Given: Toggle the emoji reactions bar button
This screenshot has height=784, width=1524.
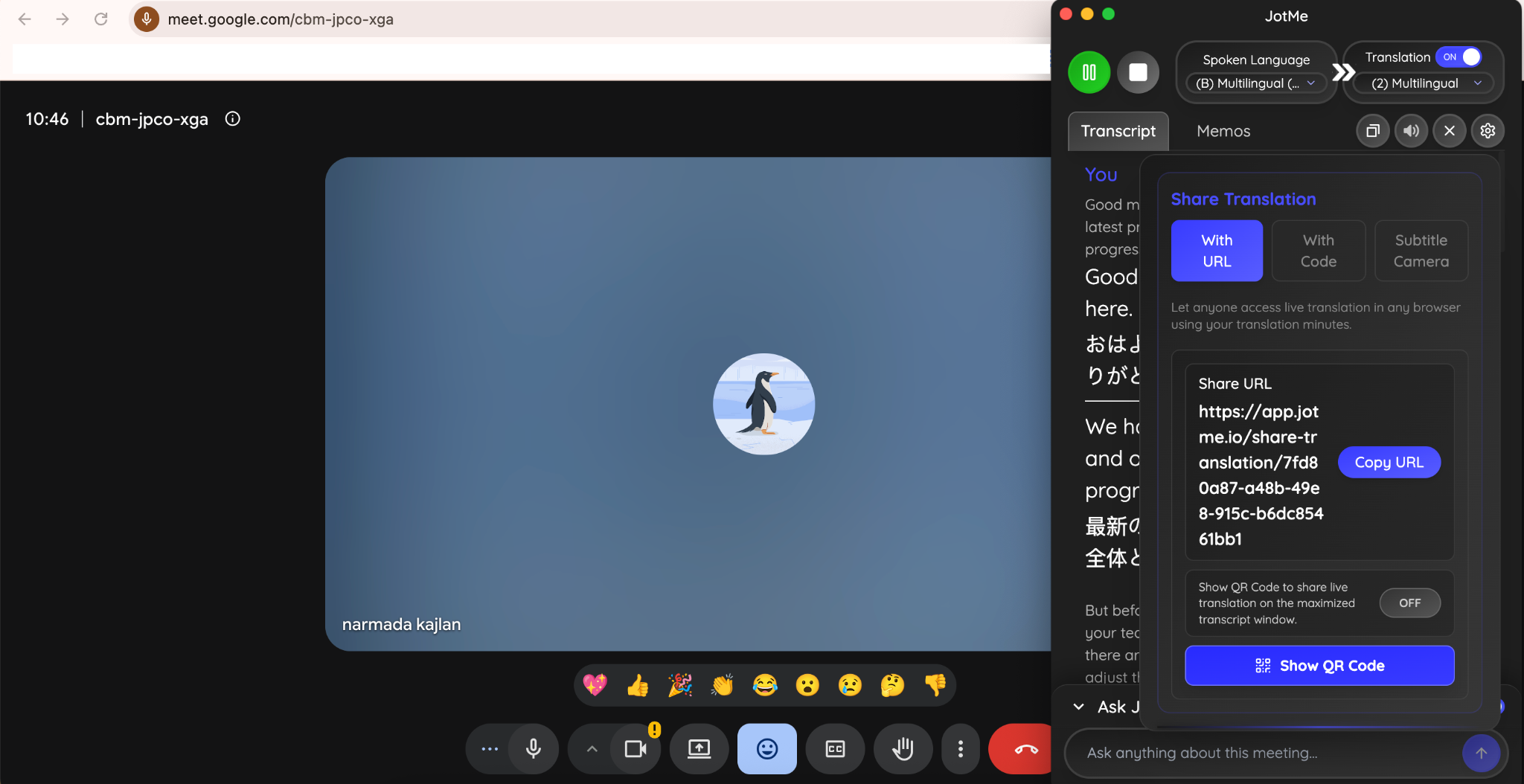Looking at the screenshot, I should pyautogui.click(x=767, y=749).
